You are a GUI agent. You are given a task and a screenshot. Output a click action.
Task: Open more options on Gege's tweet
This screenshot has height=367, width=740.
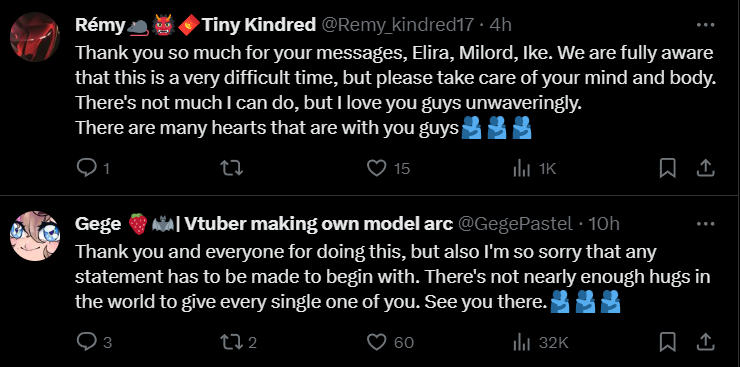coord(706,224)
